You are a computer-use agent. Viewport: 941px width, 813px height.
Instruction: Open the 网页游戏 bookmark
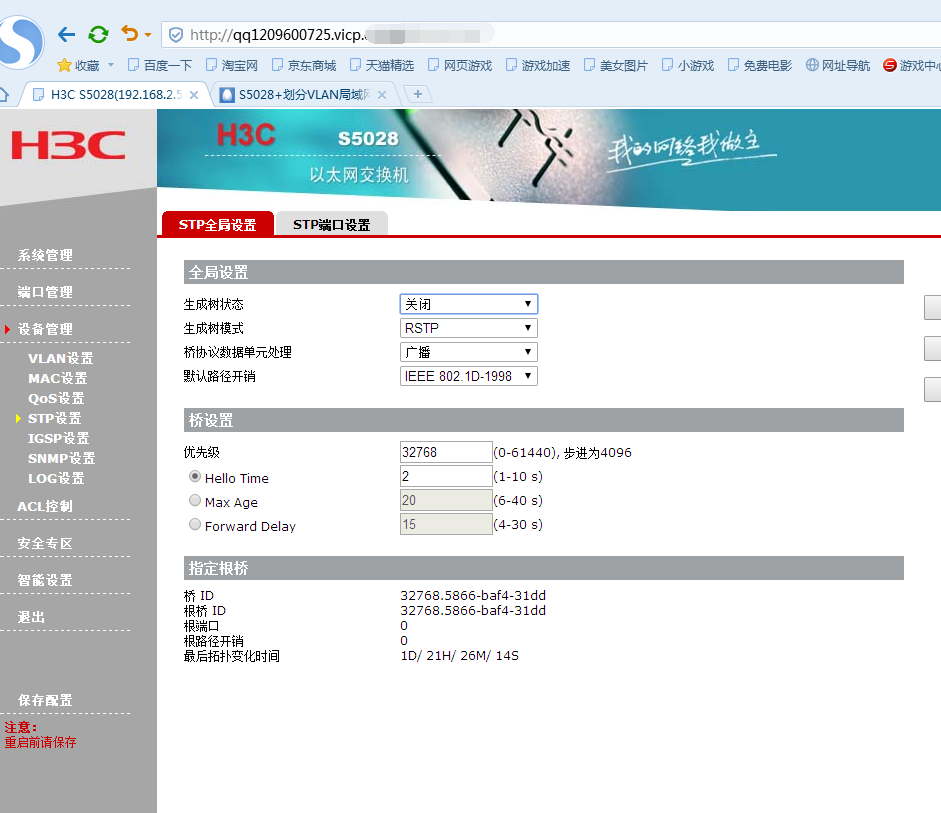460,65
